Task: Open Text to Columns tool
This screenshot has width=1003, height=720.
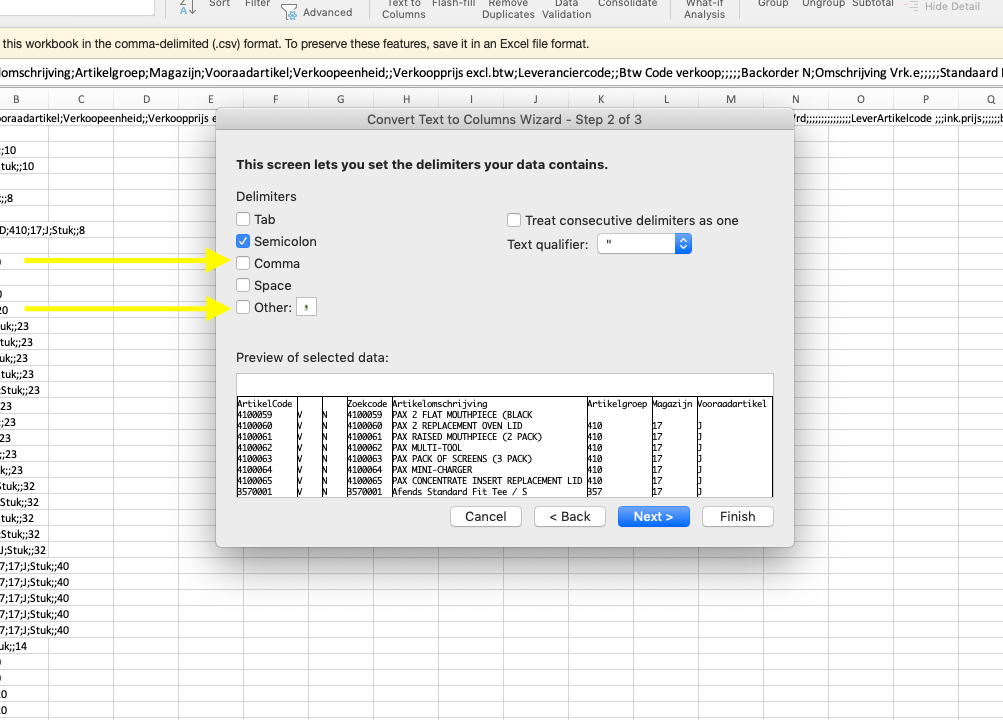Action: pyautogui.click(x=404, y=9)
